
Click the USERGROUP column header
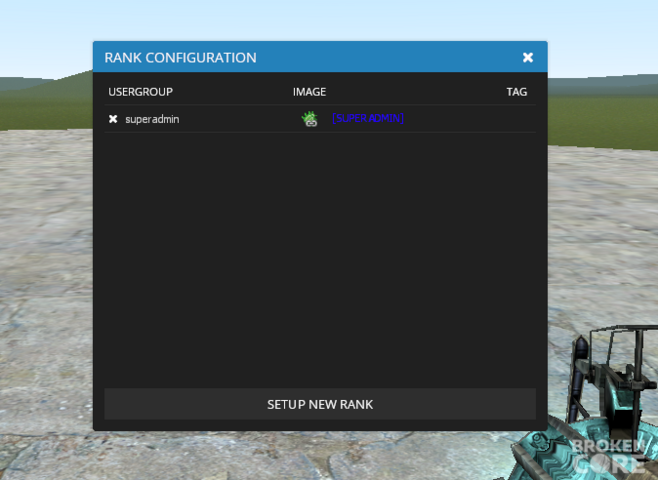(x=141, y=92)
